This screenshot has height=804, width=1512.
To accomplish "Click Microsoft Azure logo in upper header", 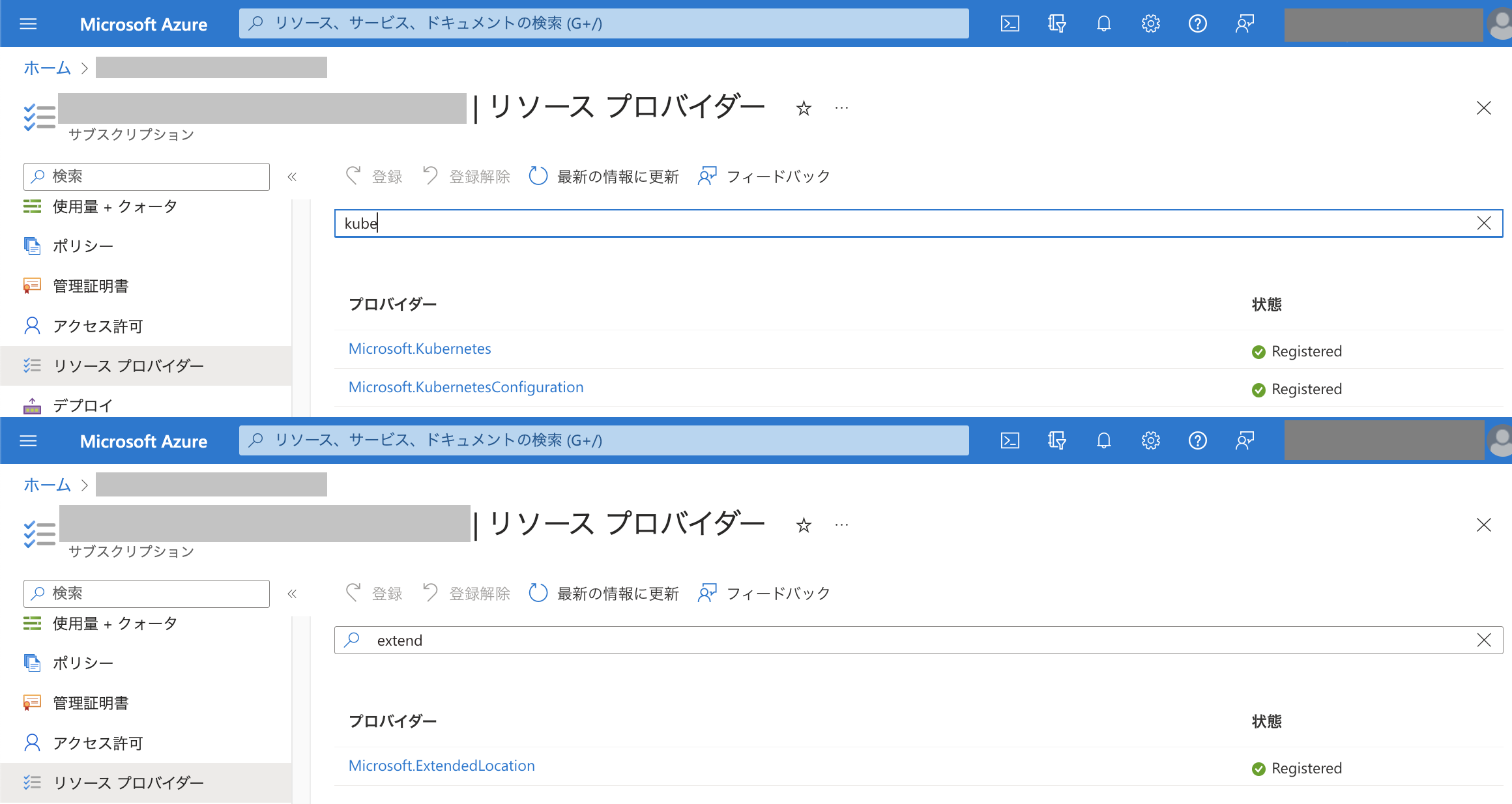I will click(x=143, y=25).
